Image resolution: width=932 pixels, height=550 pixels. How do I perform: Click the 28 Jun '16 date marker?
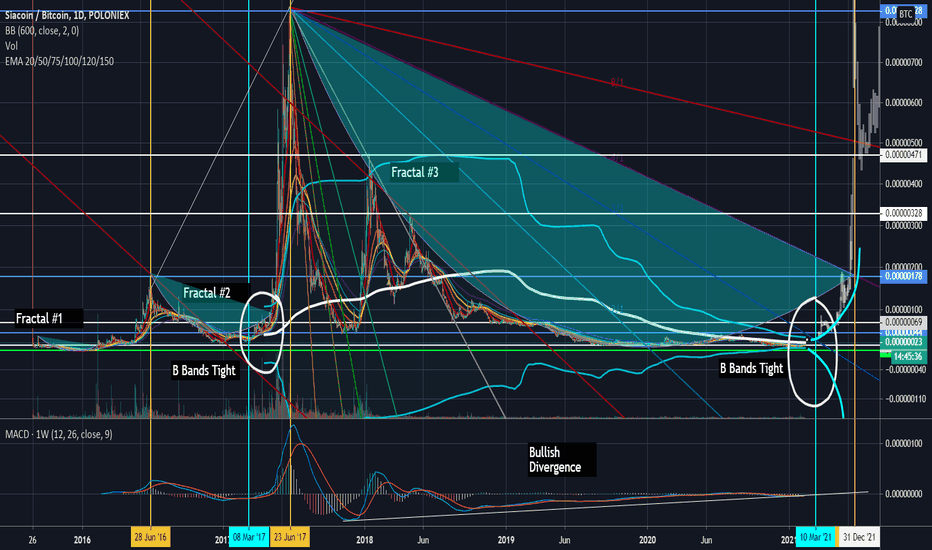(151, 538)
